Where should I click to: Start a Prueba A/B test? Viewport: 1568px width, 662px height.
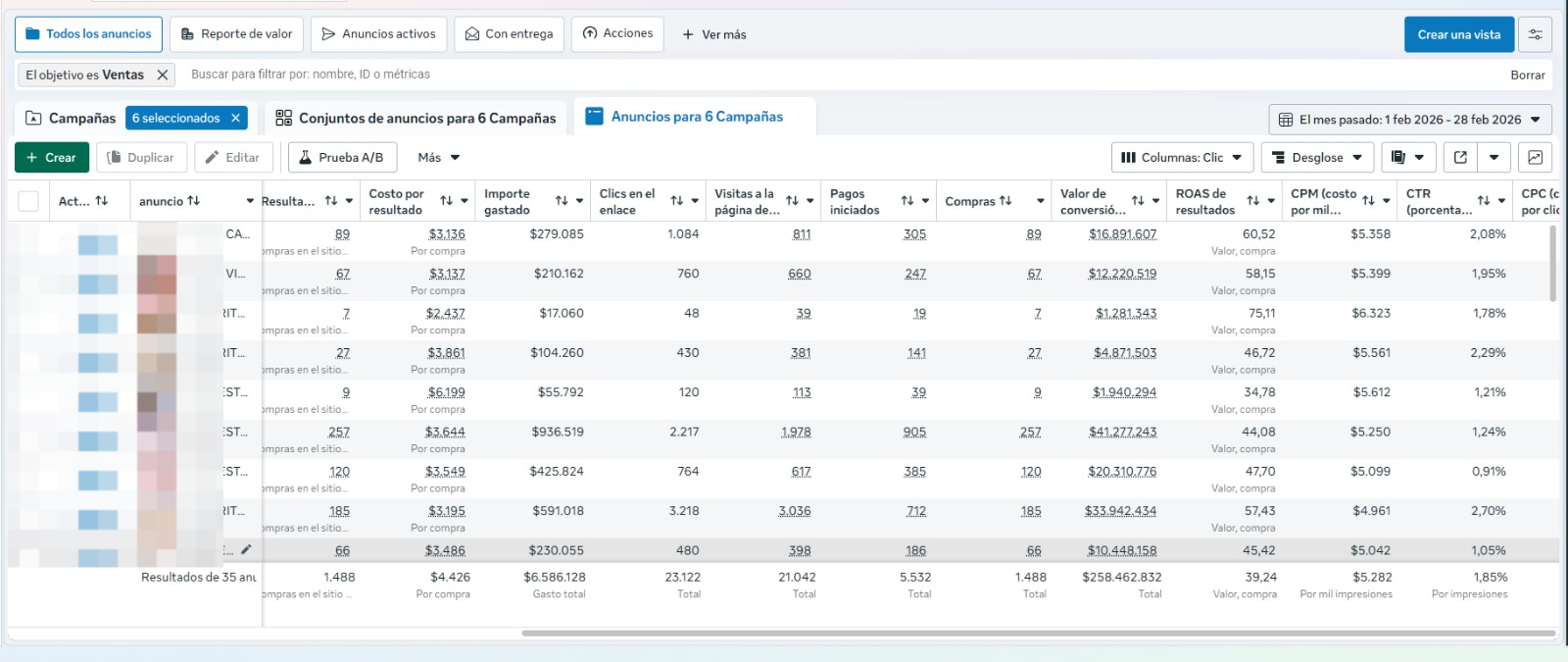click(341, 157)
